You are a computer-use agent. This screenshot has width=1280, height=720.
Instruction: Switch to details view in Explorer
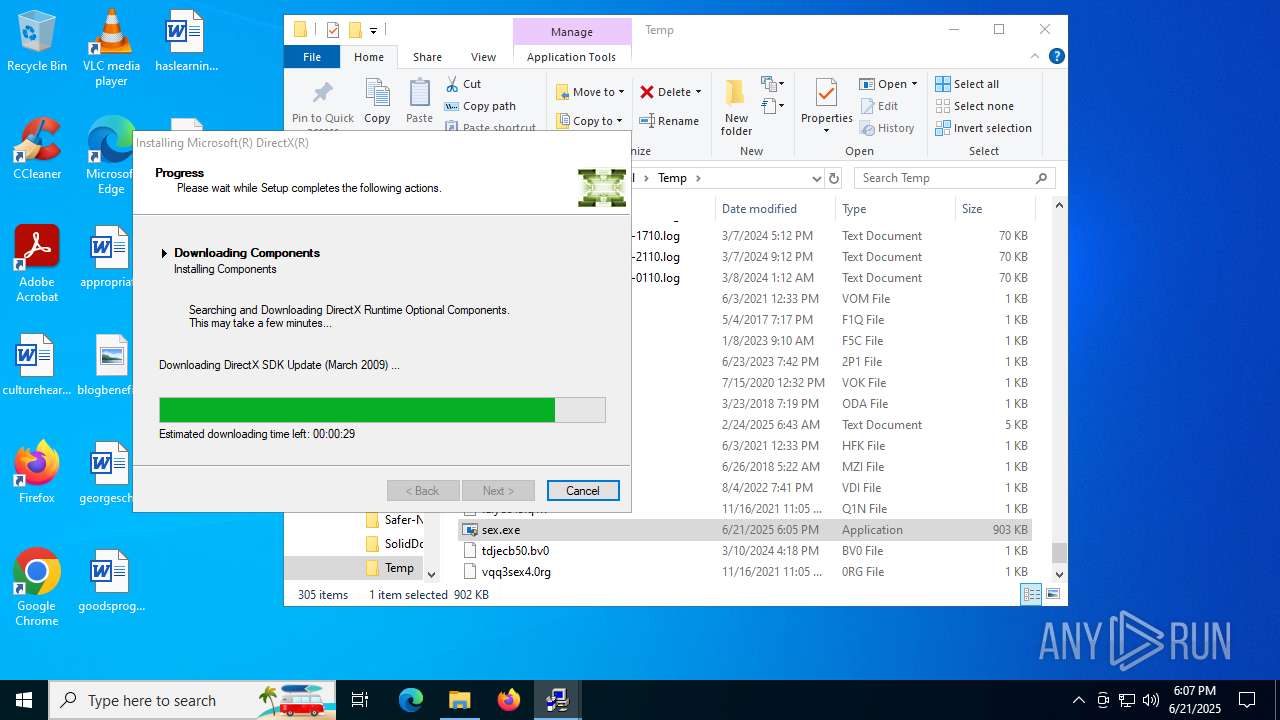coord(1031,594)
